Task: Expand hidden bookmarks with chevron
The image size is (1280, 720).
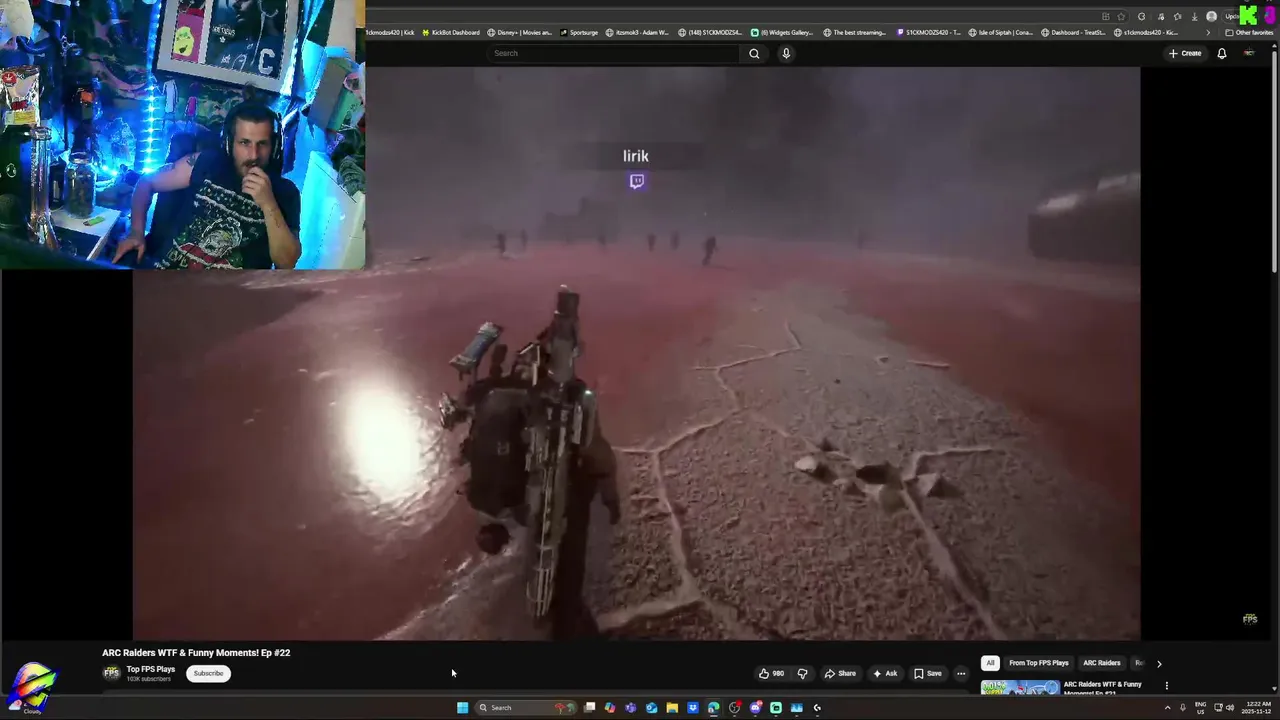Action: (x=1208, y=32)
